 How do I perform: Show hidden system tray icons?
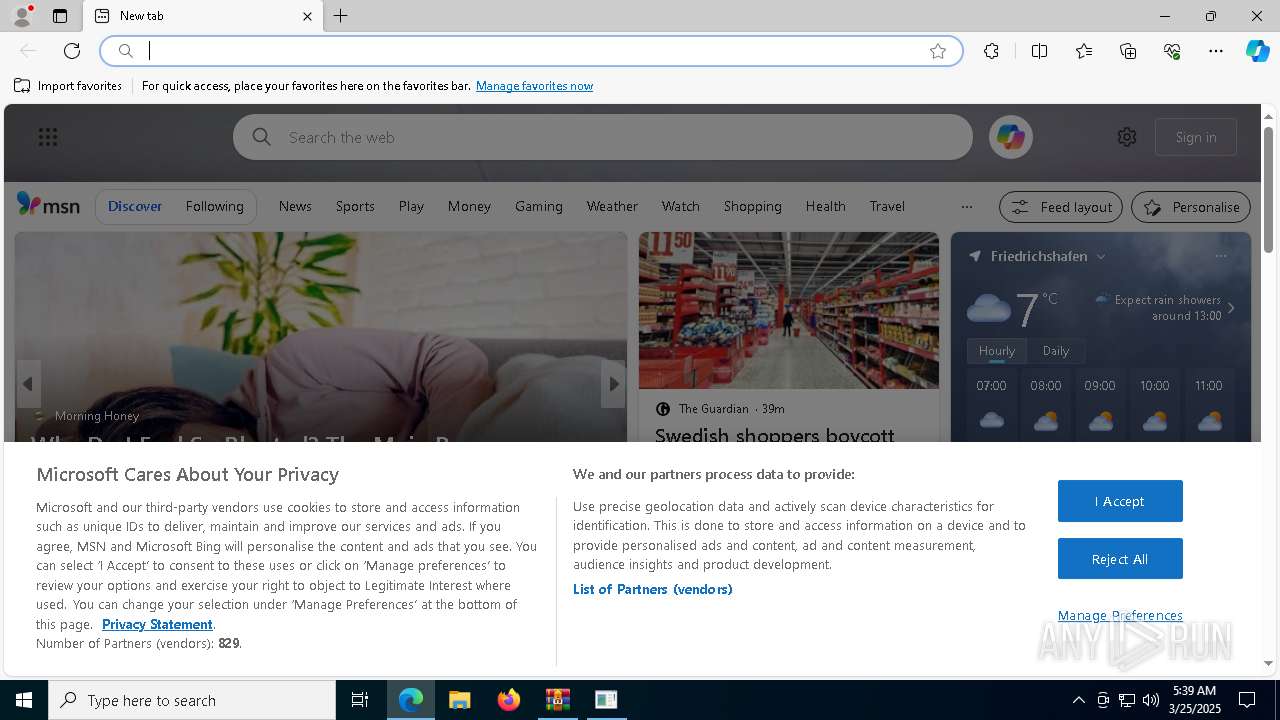click(1078, 700)
